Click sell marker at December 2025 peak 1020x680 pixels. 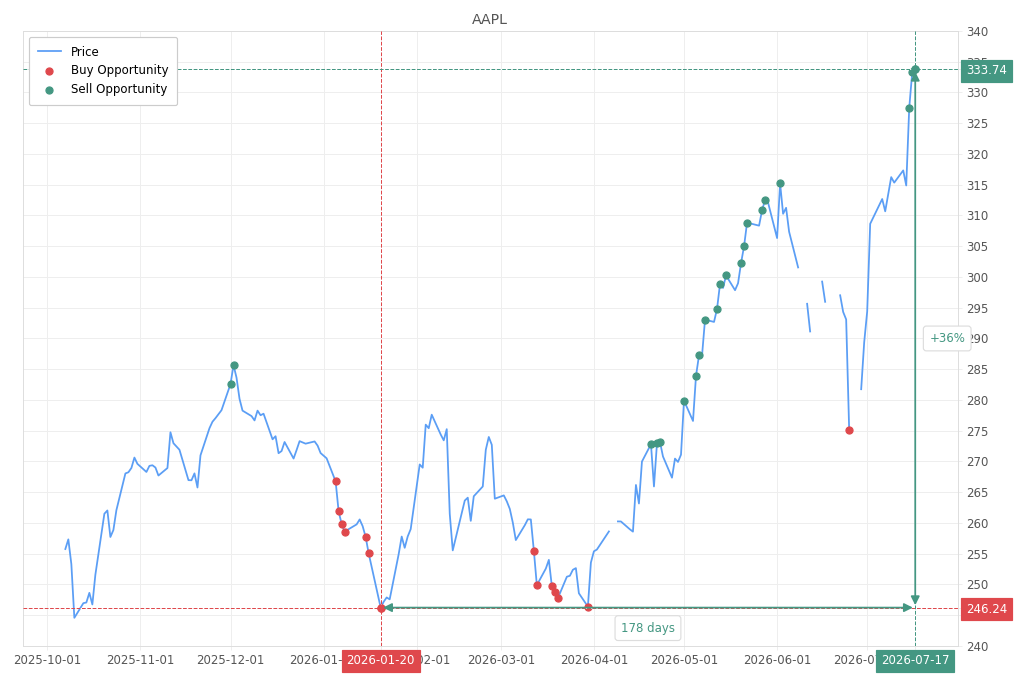[x=234, y=366]
